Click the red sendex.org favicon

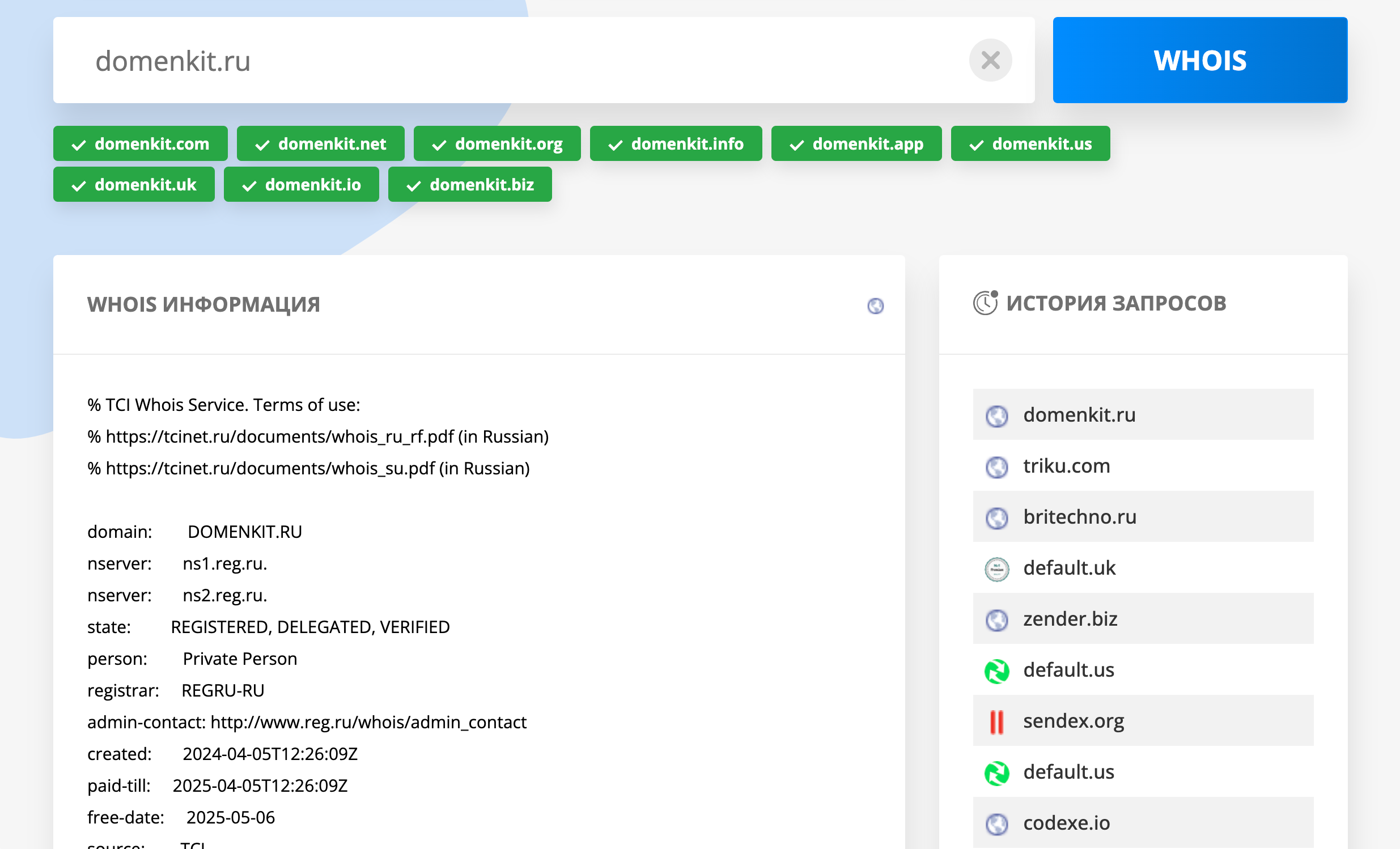point(996,721)
